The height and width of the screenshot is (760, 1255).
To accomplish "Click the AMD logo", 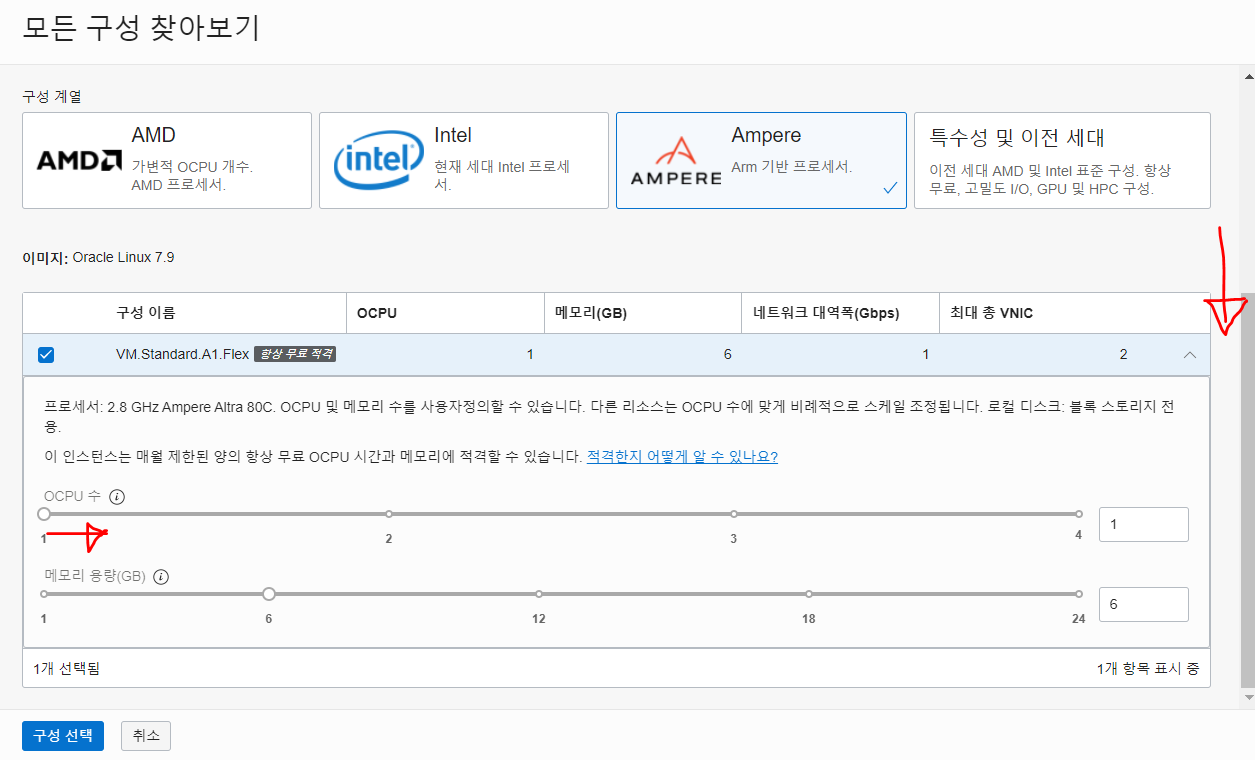I will click(79, 160).
